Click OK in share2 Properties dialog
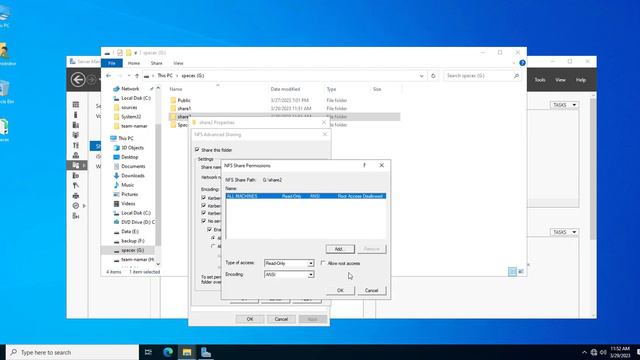The height and width of the screenshot is (360, 640). tap(250, 319)
